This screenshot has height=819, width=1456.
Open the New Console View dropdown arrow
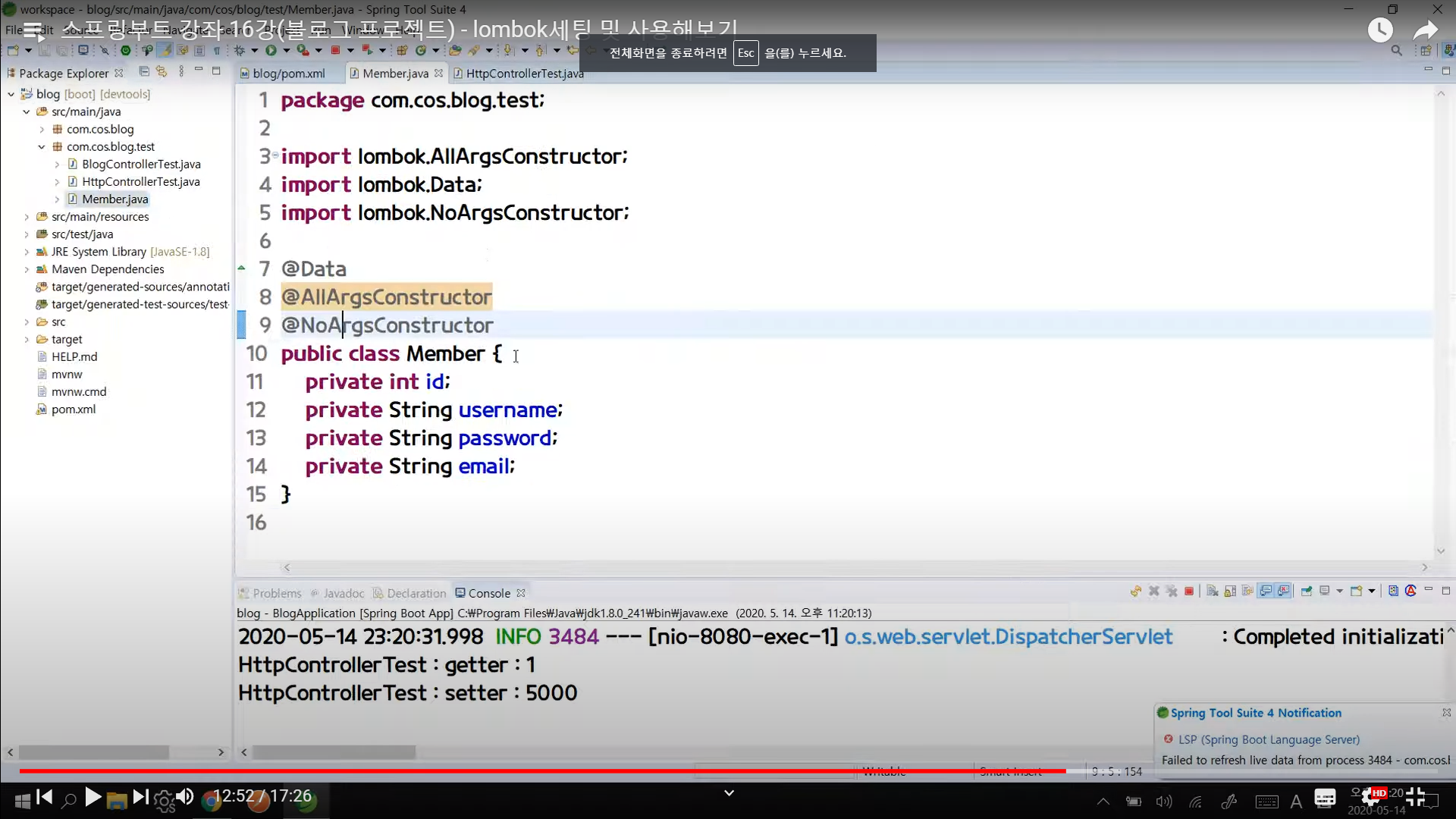click(1372, 591)
